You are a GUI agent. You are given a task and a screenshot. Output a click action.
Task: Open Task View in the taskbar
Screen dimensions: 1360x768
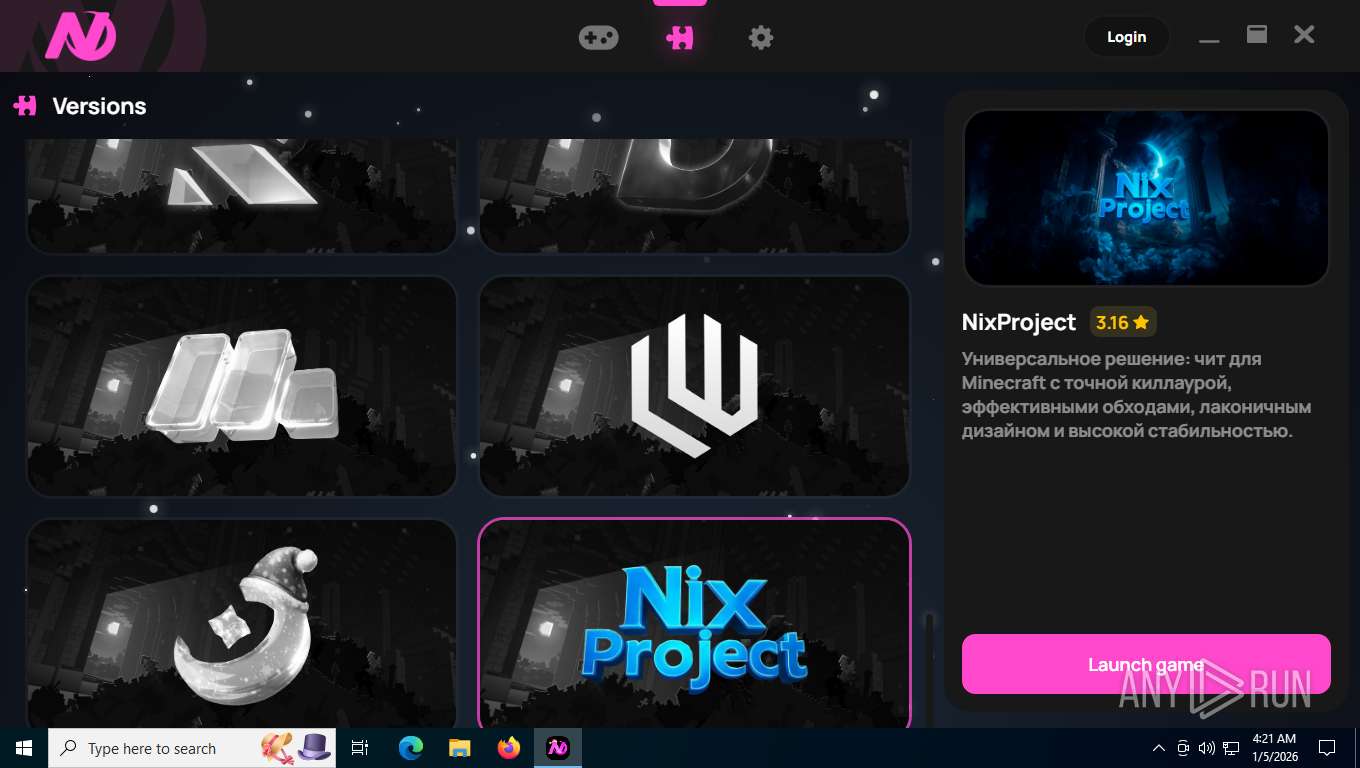click(x=360, y=748)
